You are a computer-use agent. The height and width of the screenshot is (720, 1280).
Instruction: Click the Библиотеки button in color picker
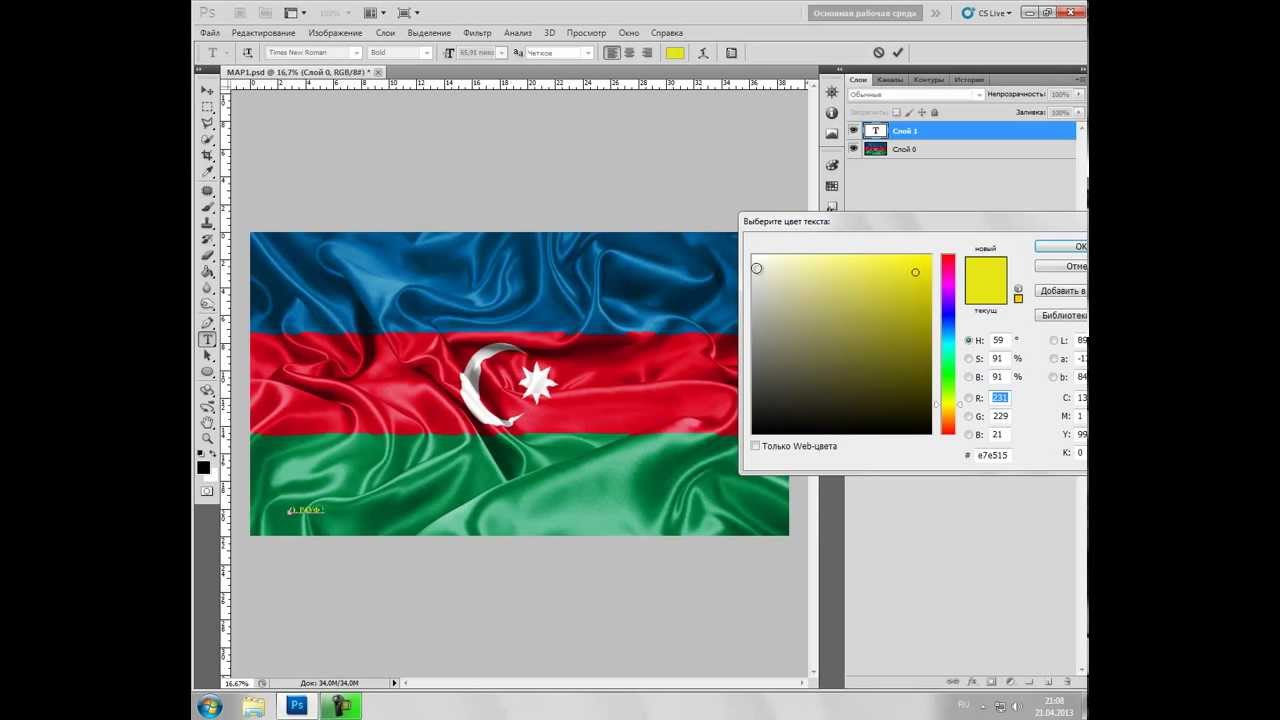pyautogui.click(x=1061, y=316)
